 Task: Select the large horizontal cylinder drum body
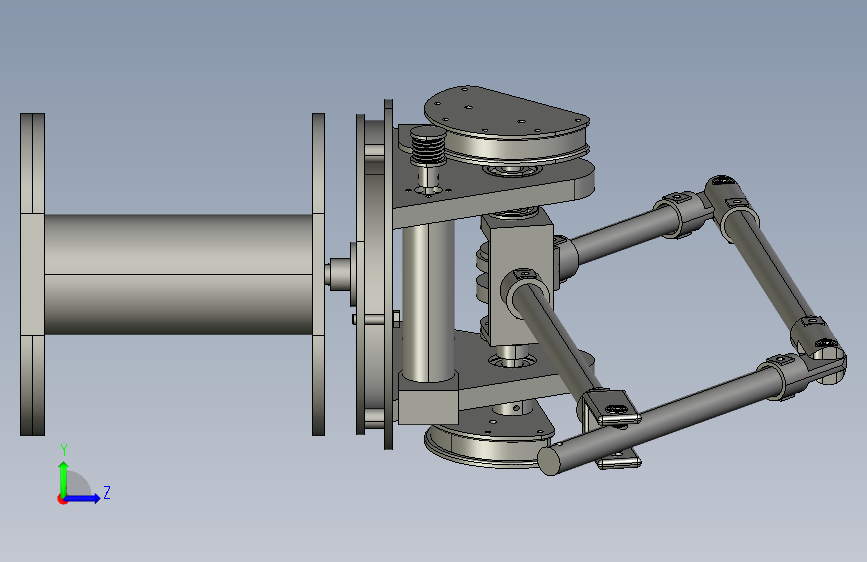178,274
